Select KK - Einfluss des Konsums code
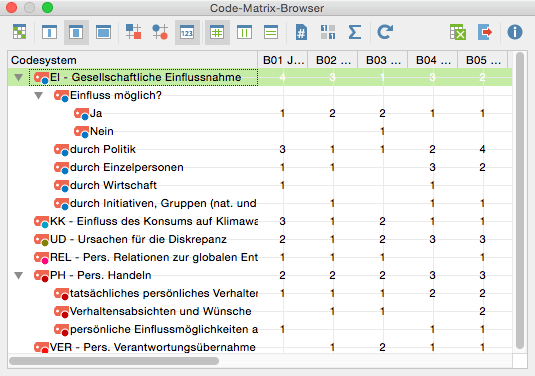 click(x=154, y=221)
